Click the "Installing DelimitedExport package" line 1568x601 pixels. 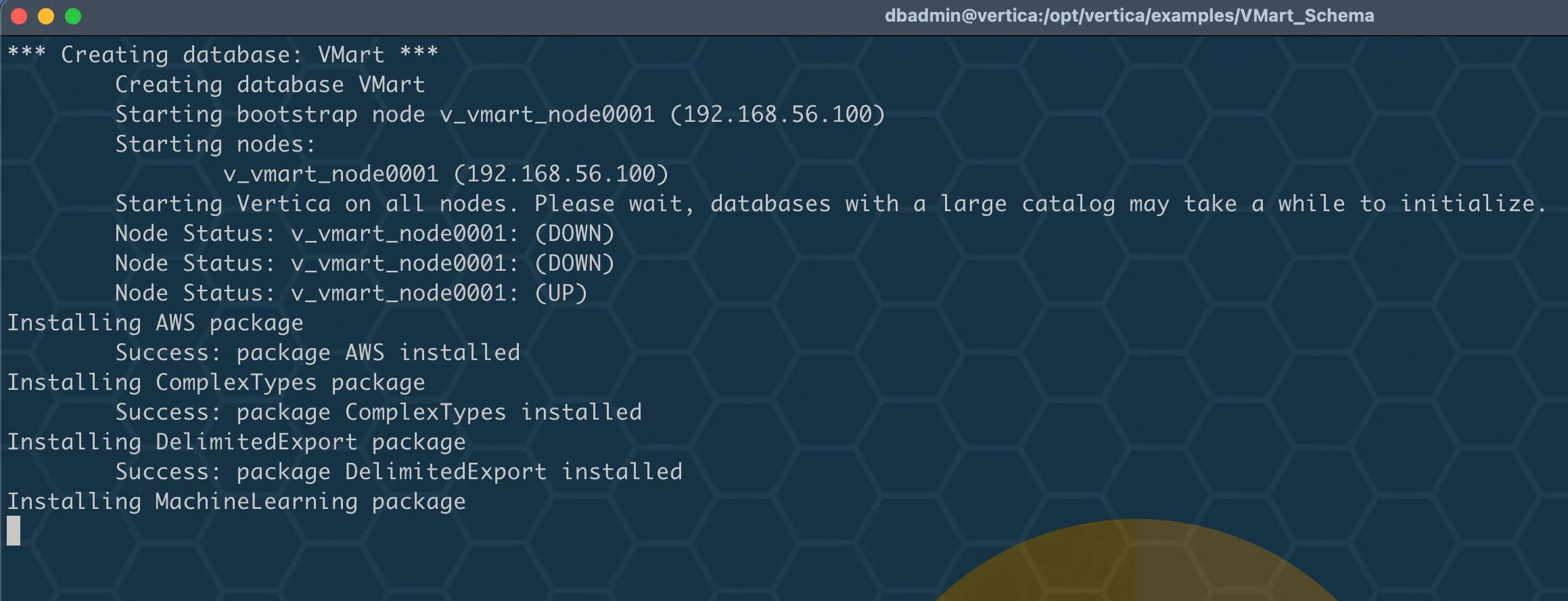tap(236, 442)
